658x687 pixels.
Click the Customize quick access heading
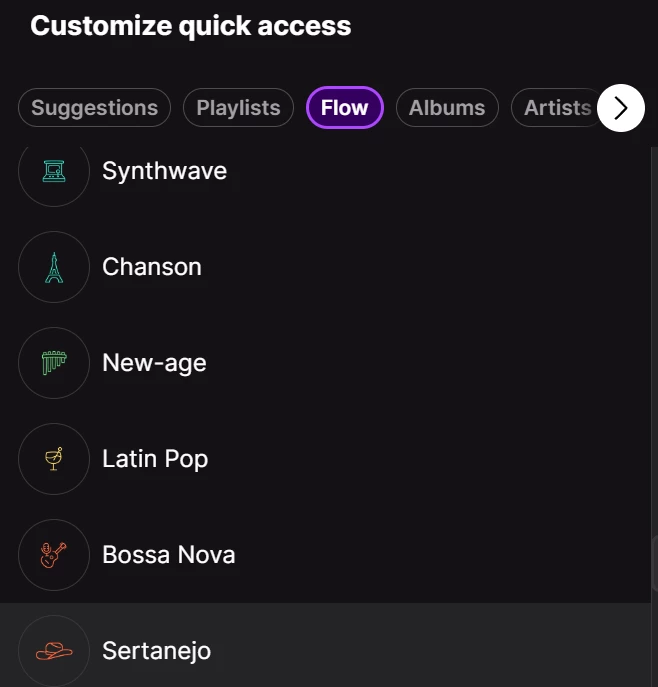(x=190, y=26)
